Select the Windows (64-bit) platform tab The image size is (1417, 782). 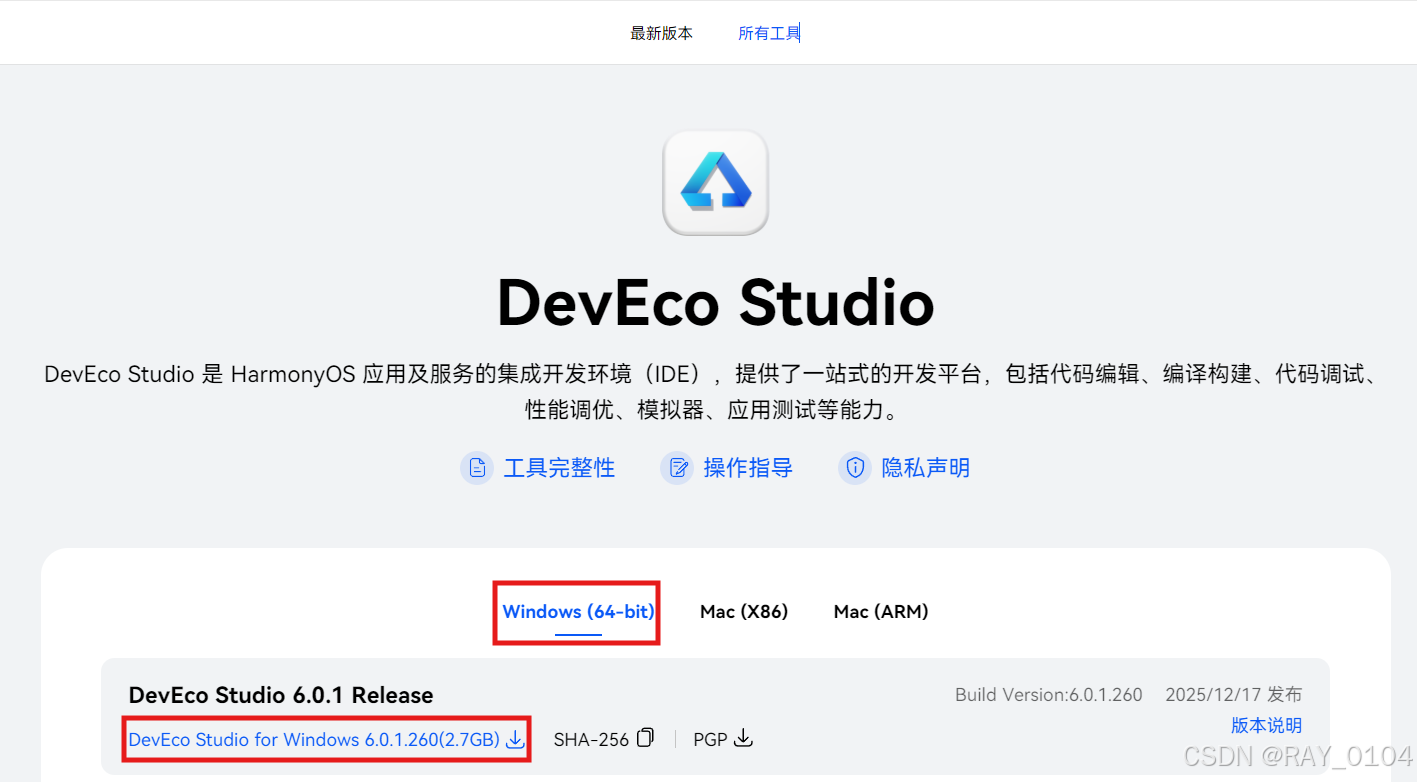pyautogui.click(x=578, y=611)
